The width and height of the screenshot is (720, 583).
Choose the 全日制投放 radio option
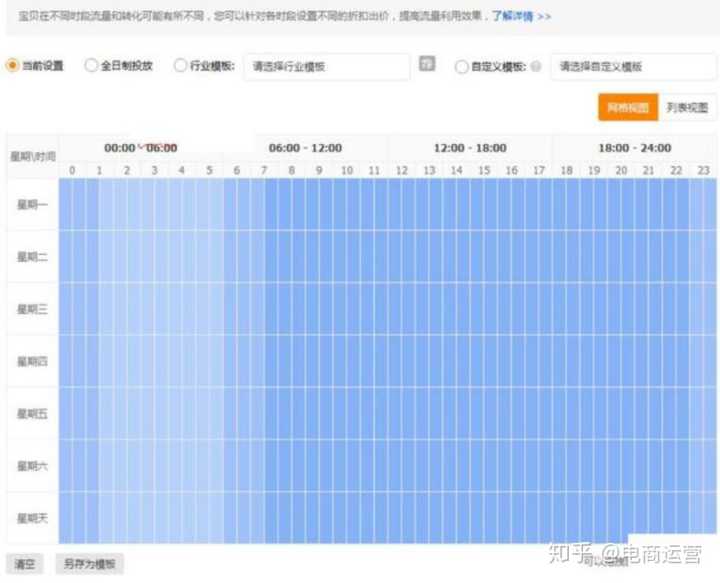(x=91, y=66)
